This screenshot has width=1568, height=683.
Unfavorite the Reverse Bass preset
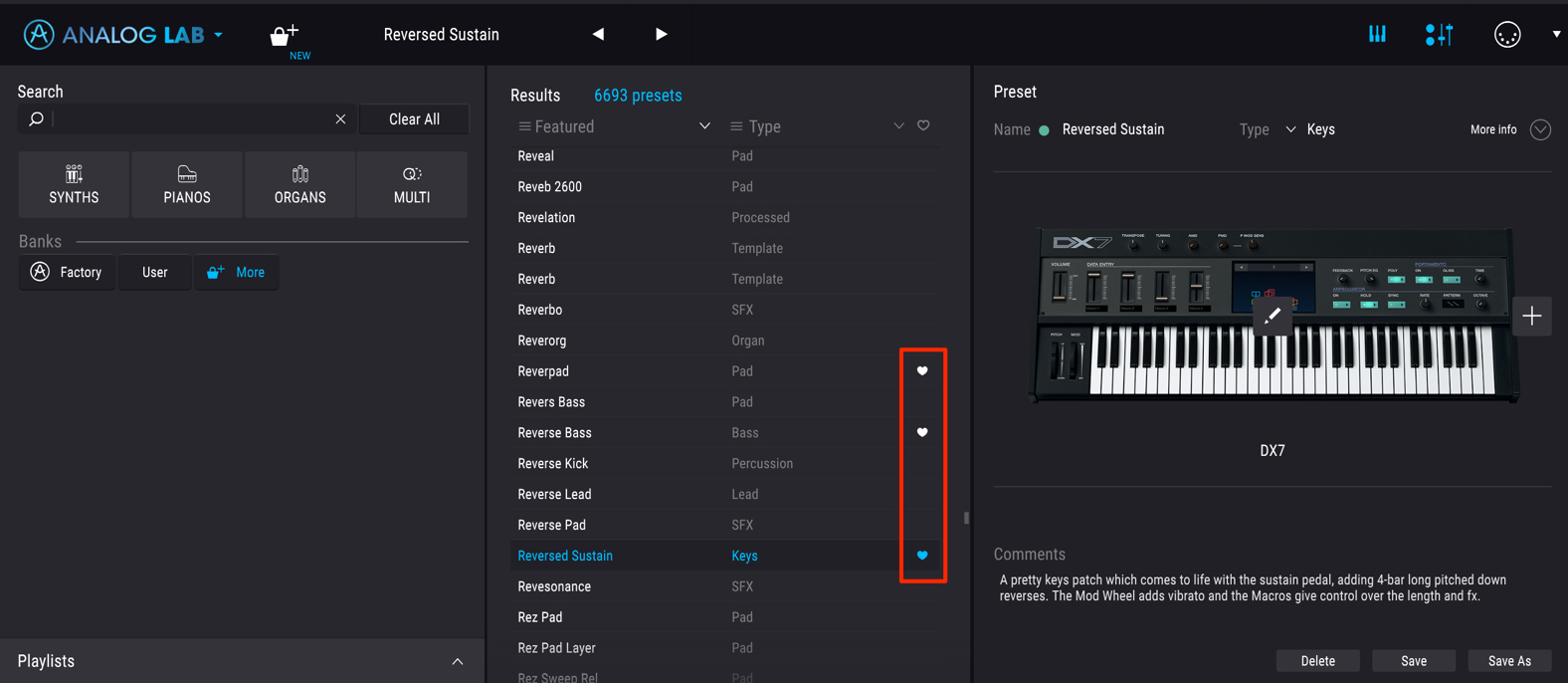coord(922,432)
